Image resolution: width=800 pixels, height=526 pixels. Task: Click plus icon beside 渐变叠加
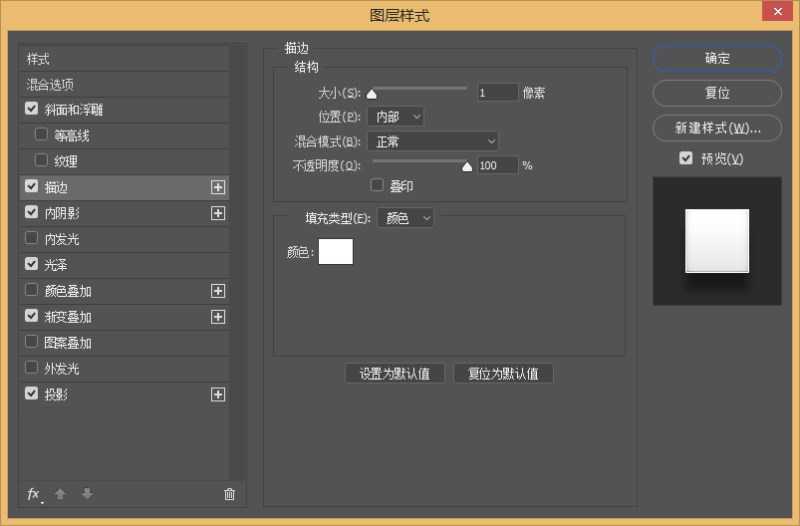[218, 317]
